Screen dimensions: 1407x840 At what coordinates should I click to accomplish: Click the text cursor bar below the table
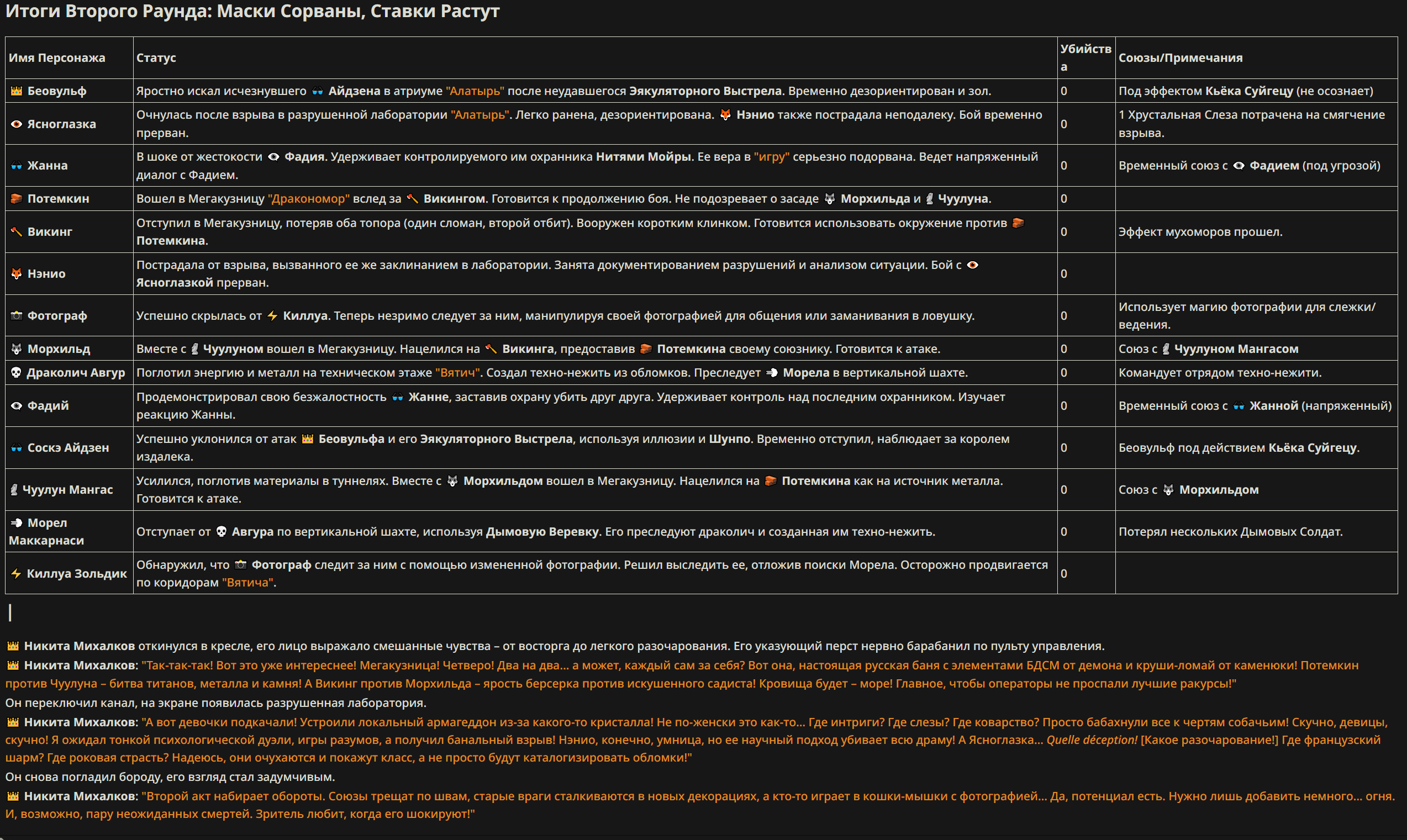10,612
